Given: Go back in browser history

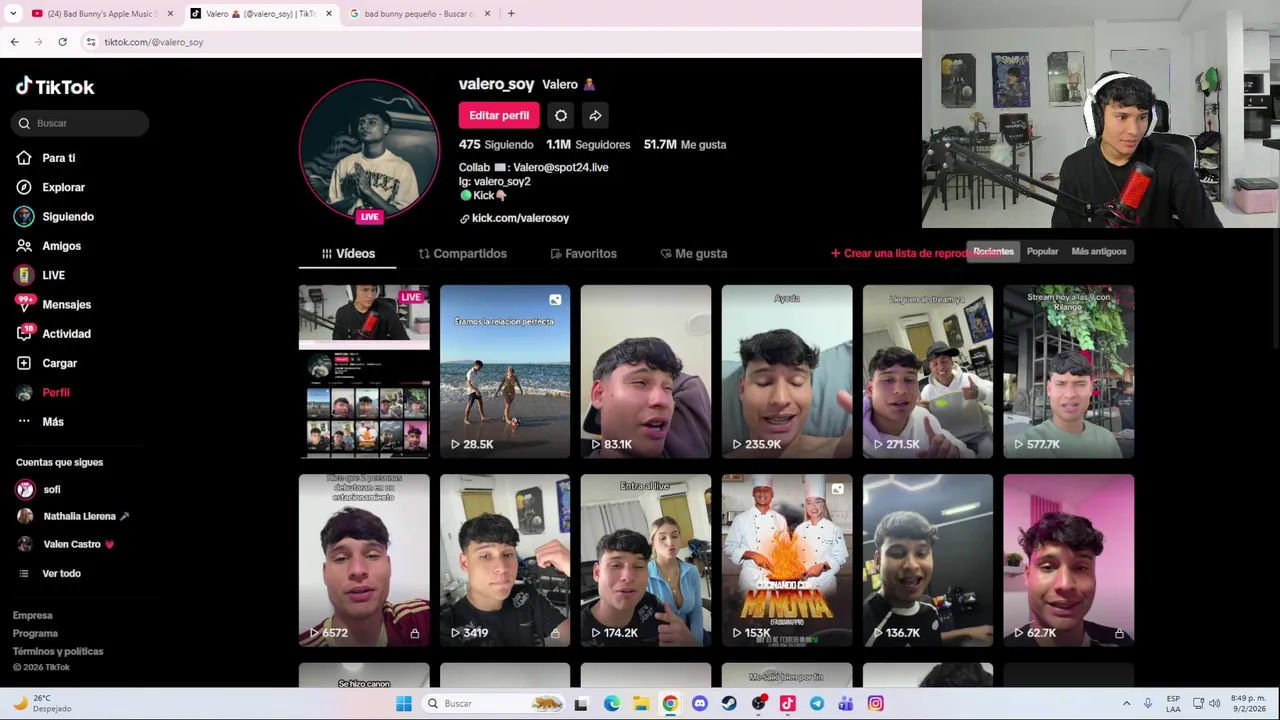Looking at the screenshot, I should (x=14, y=42).
